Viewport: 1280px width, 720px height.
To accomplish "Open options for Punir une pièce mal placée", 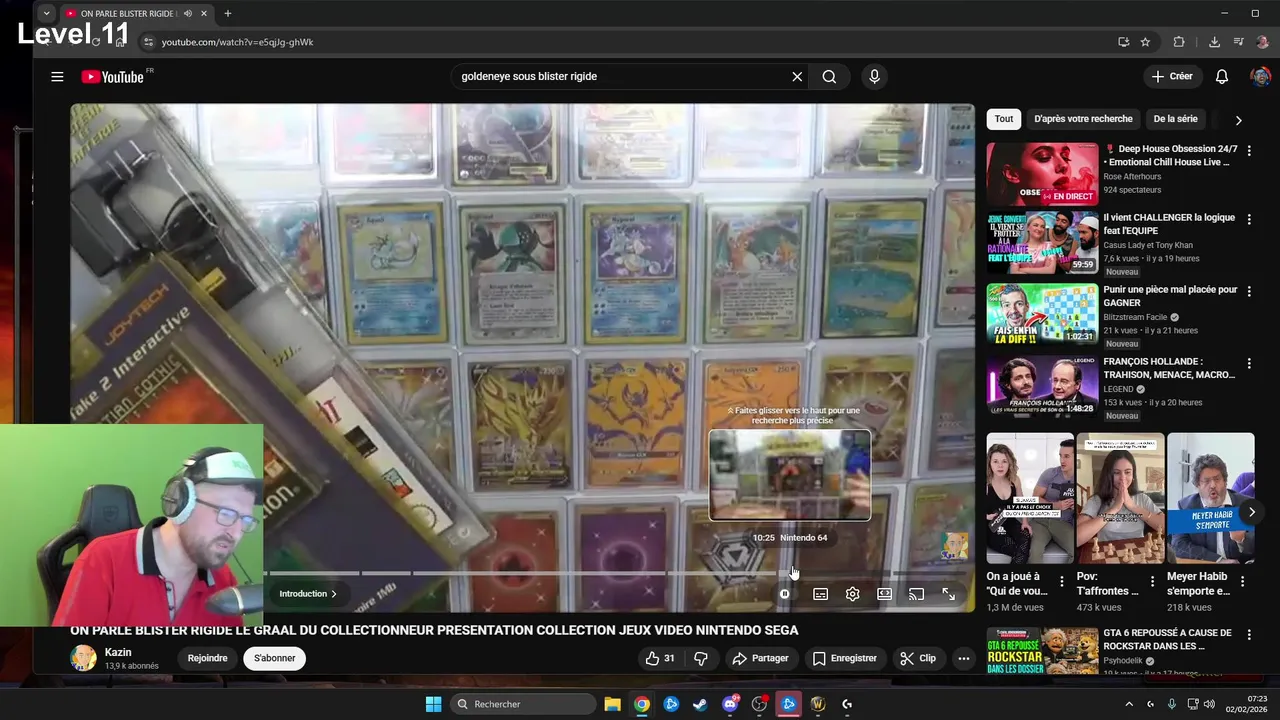I will click(x=1249, y=292).
